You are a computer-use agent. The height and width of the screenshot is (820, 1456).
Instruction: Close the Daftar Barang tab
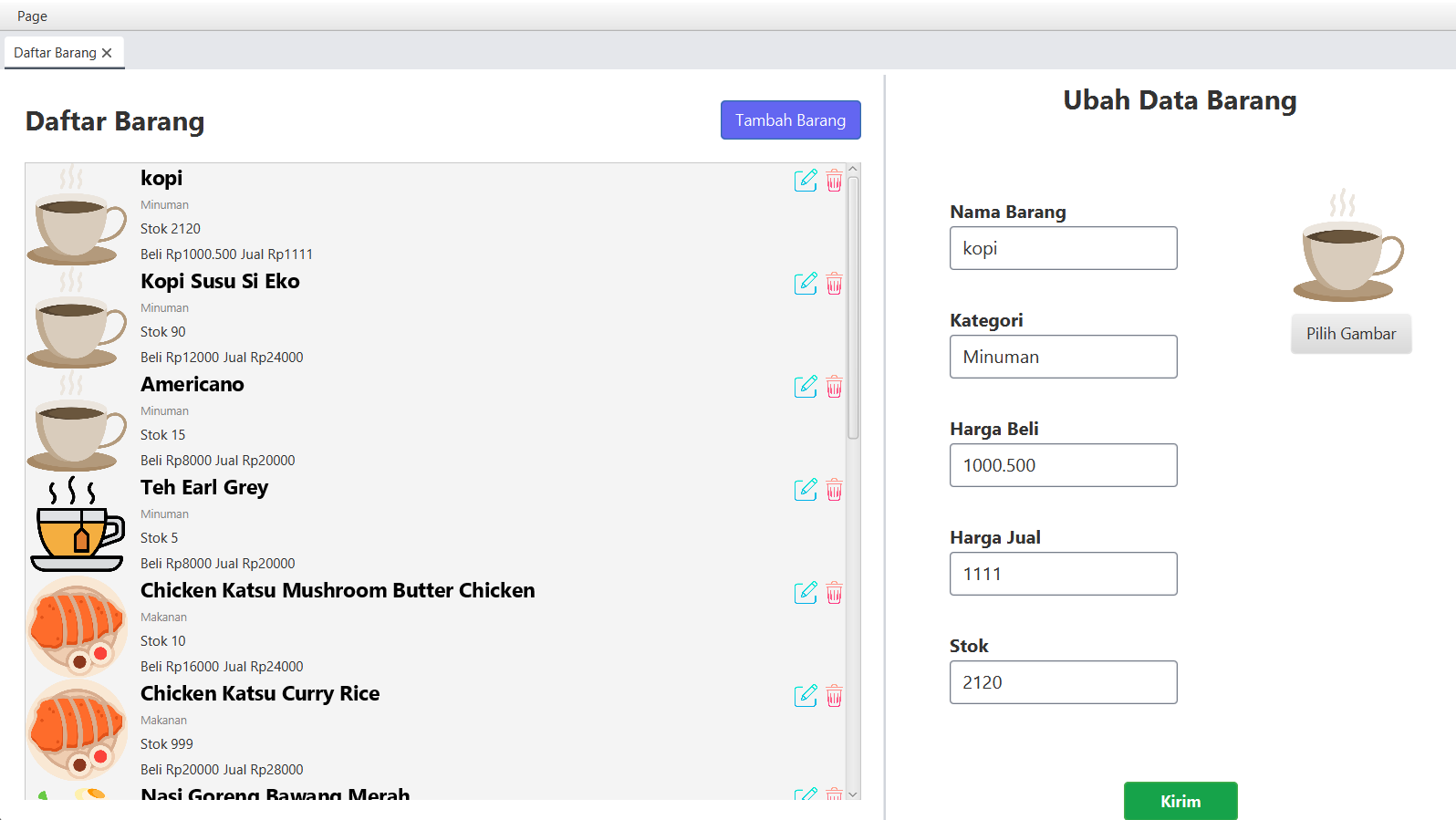[x=107, y=53]
